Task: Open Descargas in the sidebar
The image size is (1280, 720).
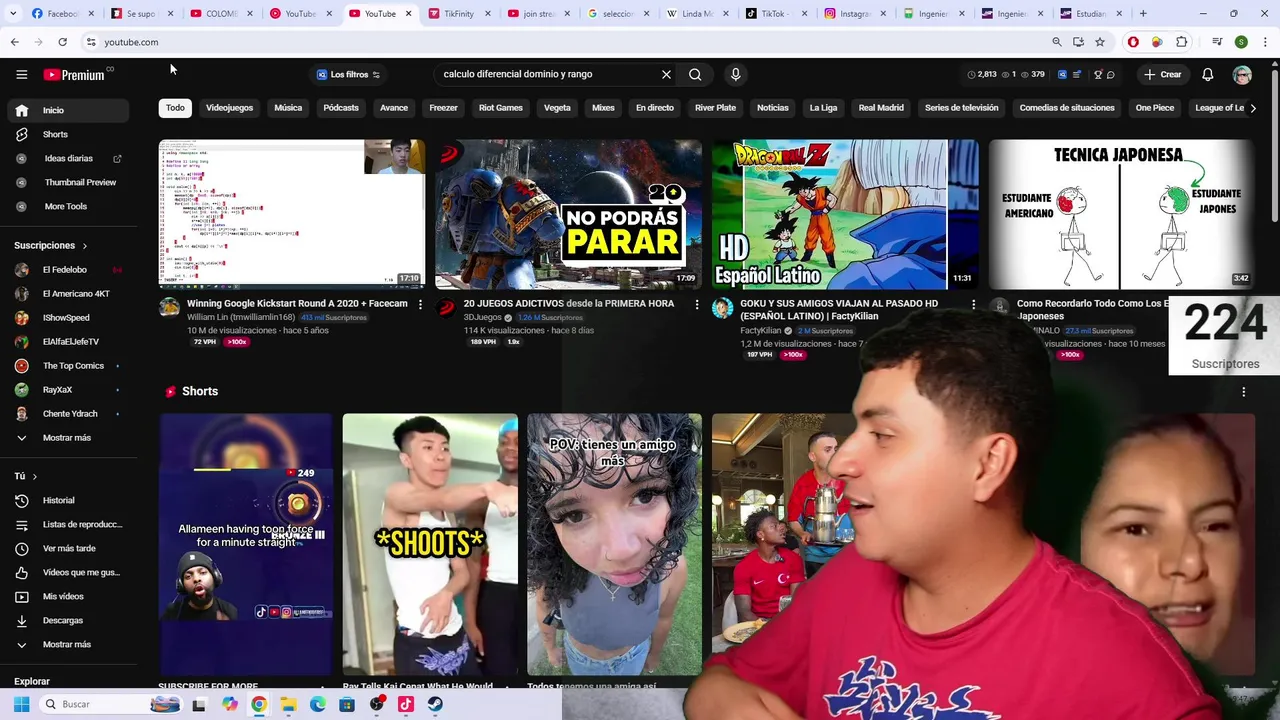Action: (x=68, y=620)
